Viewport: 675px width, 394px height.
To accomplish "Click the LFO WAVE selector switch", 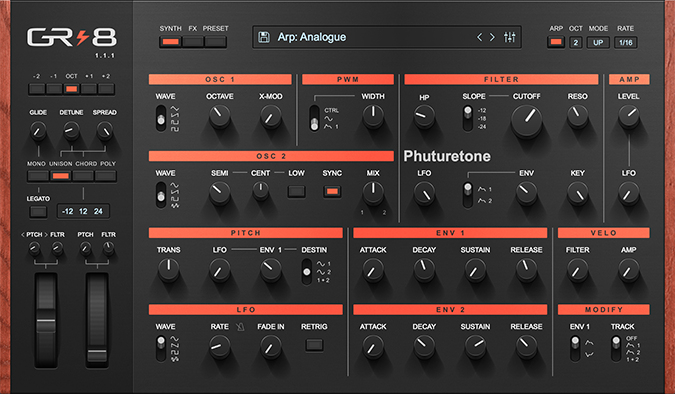I will (x=161, y=348).
